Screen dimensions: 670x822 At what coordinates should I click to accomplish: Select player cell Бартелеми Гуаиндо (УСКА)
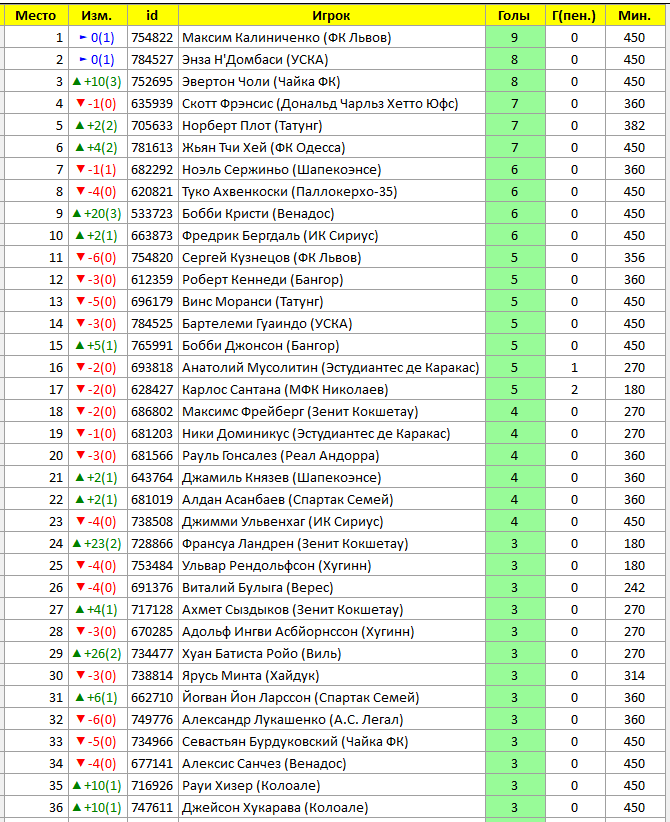332,324
